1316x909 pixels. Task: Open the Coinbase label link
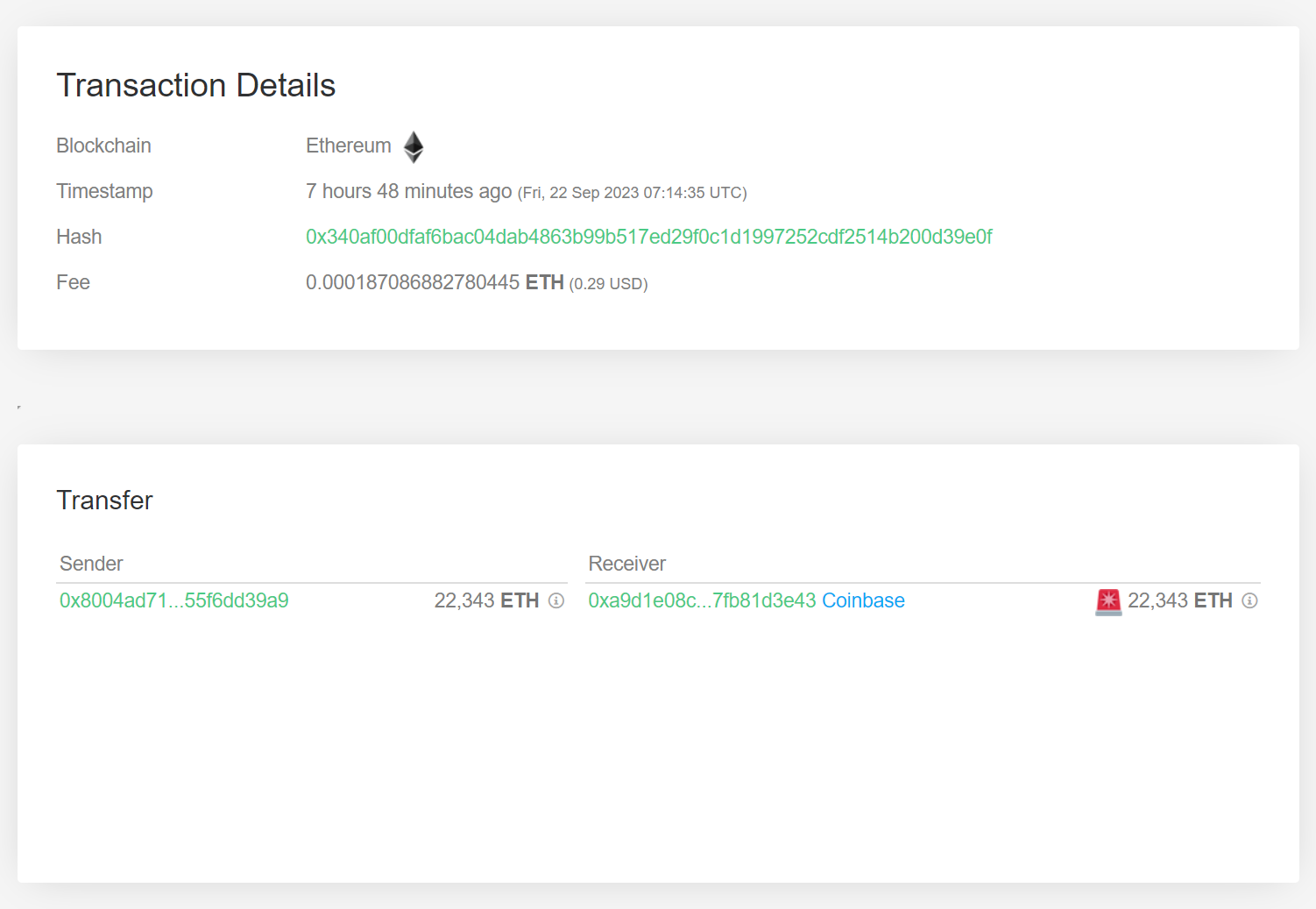pyautogui.click(x=863, y=601)
